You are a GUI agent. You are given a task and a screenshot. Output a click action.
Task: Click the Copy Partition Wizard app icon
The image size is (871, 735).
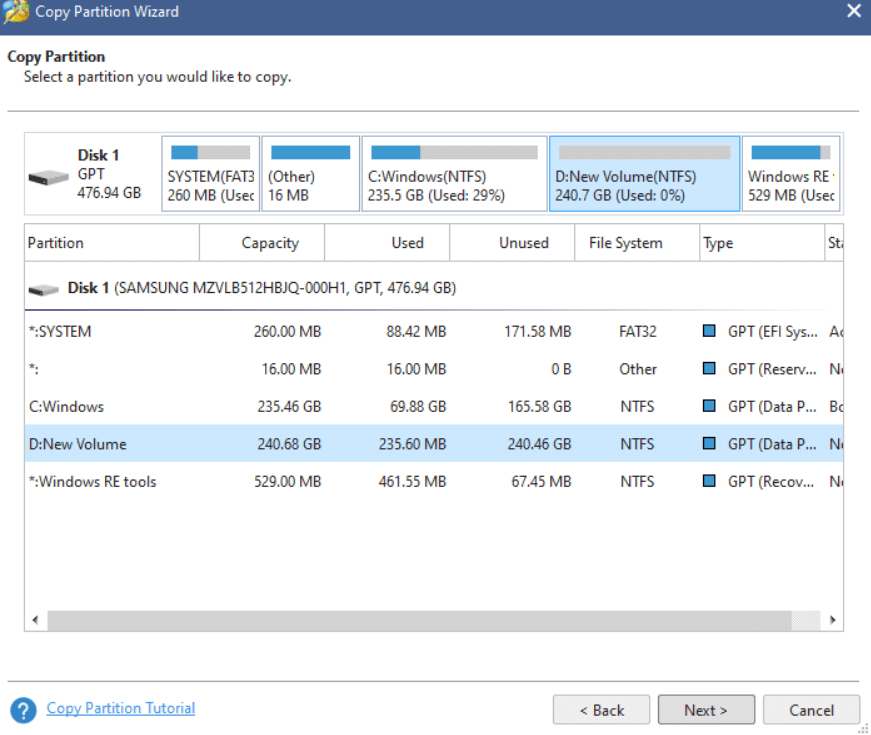[16, 11]
